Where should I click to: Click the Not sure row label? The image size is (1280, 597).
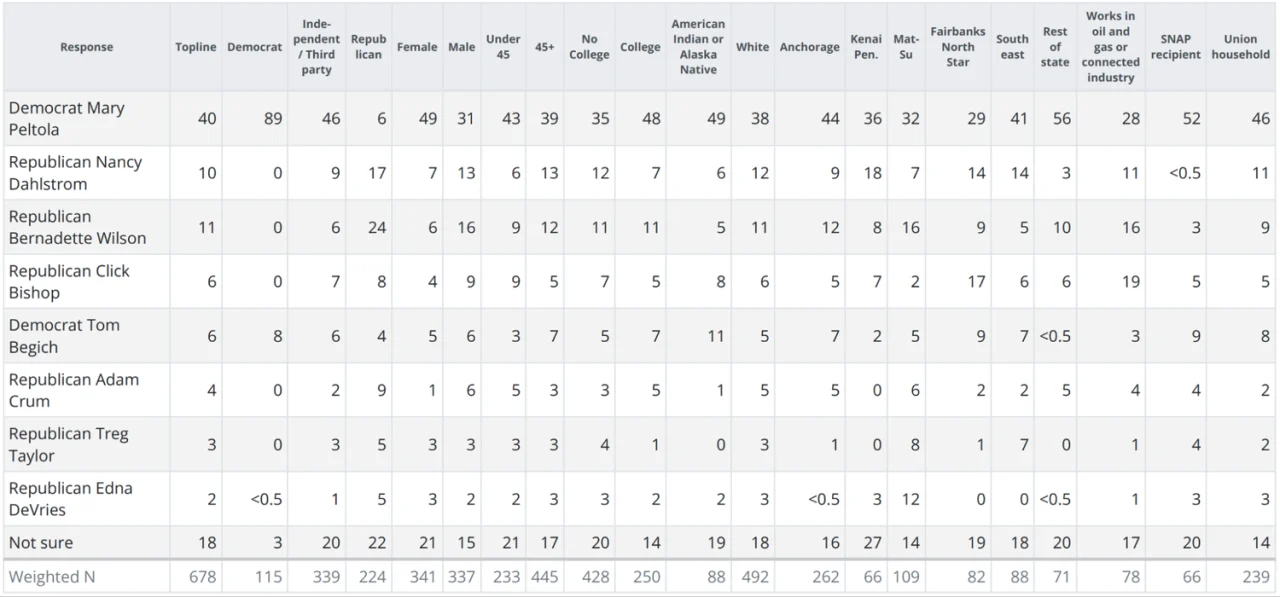tap(41, 542)
